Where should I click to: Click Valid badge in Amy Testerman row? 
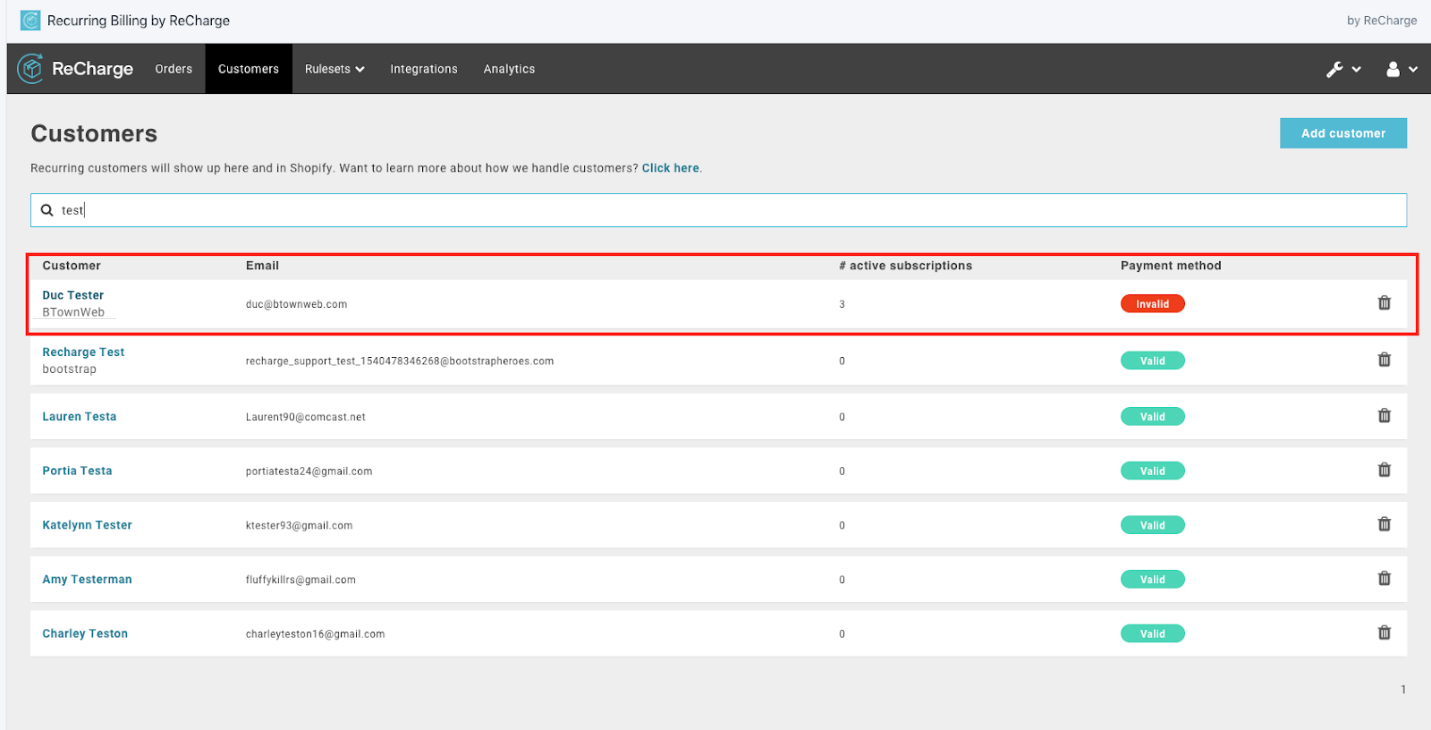point(1152,579)
